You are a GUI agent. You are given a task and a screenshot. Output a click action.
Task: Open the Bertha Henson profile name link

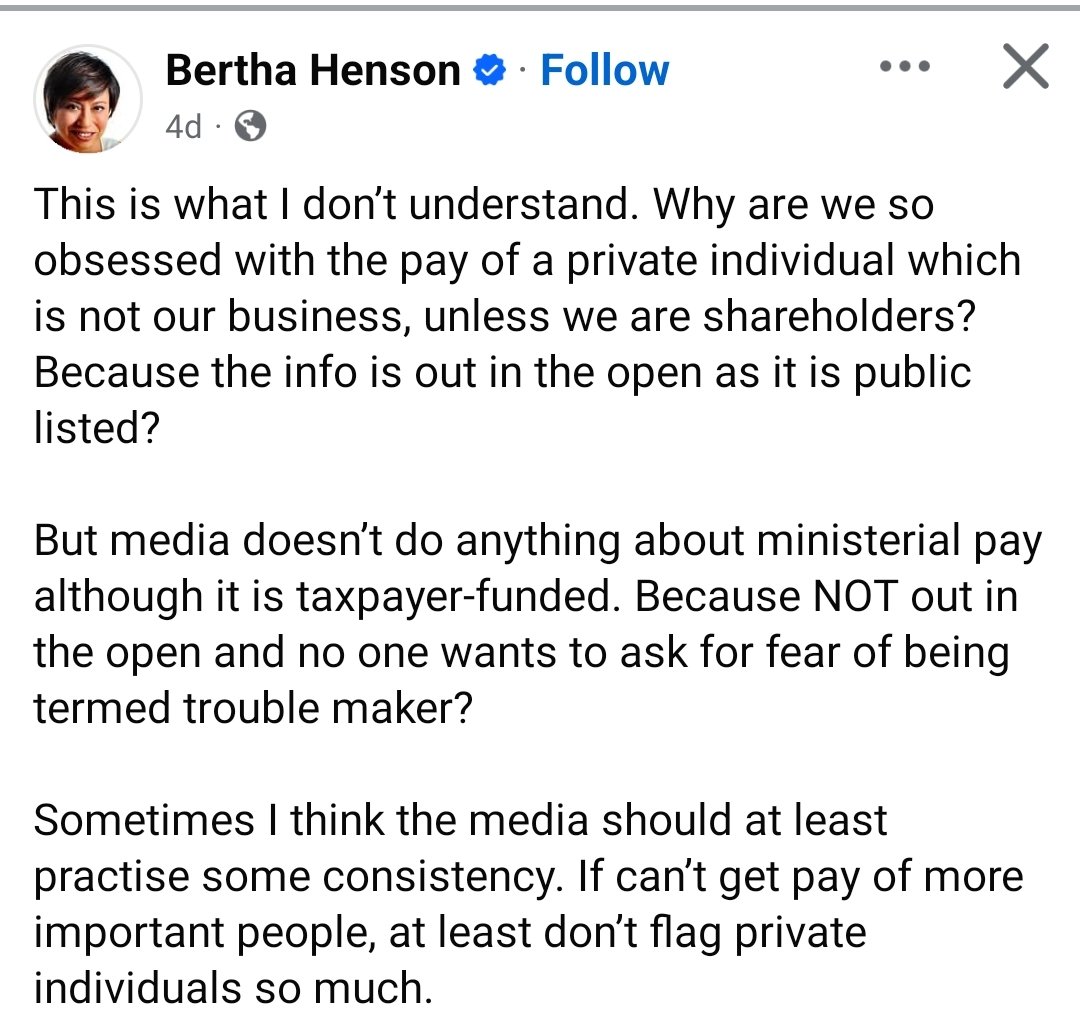click(312, 71)
